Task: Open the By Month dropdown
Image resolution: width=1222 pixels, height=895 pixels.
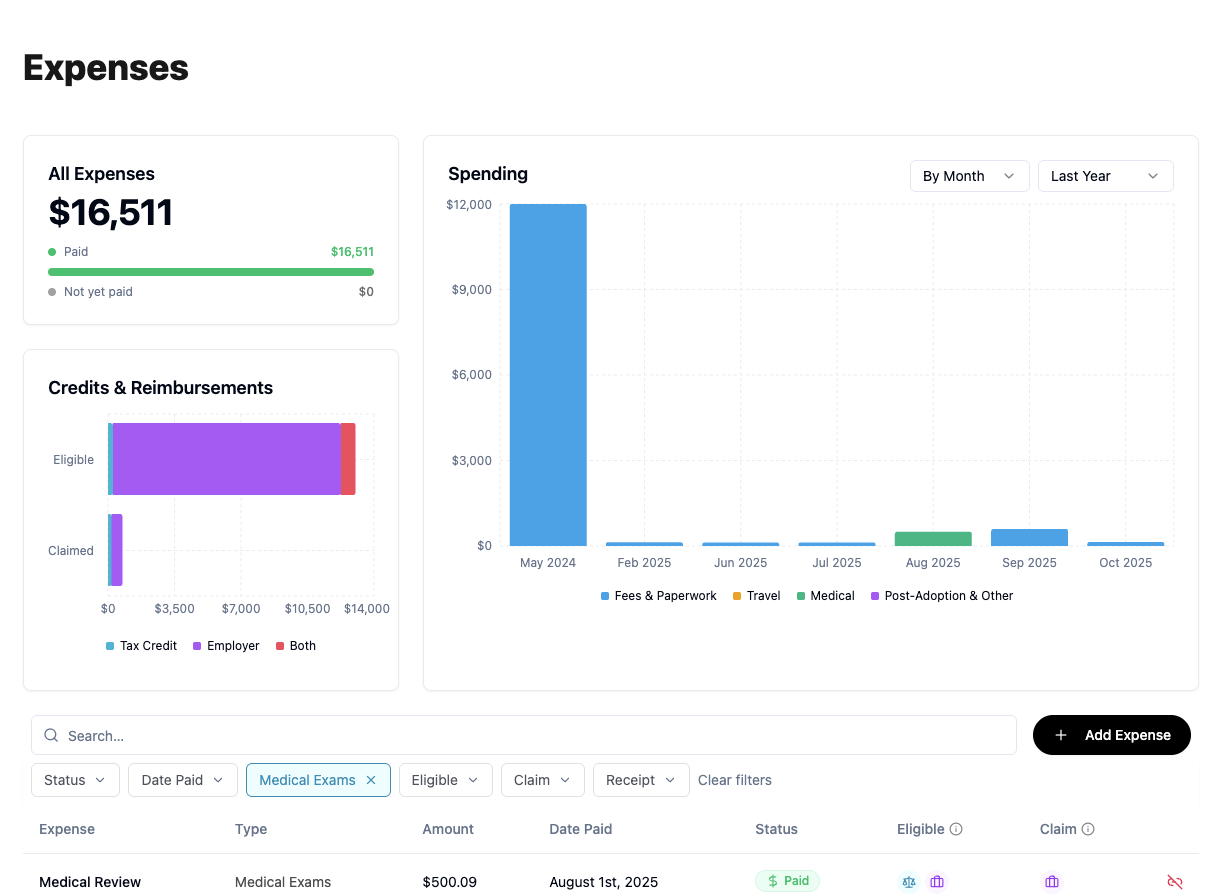Action: click(x=969, y=176)
